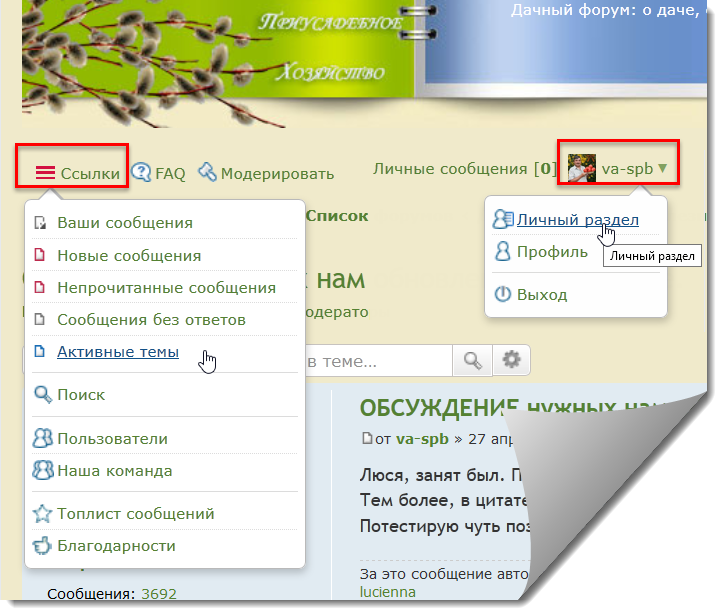Click the Выход power icon
722x615 pixels.
(504, 295)
